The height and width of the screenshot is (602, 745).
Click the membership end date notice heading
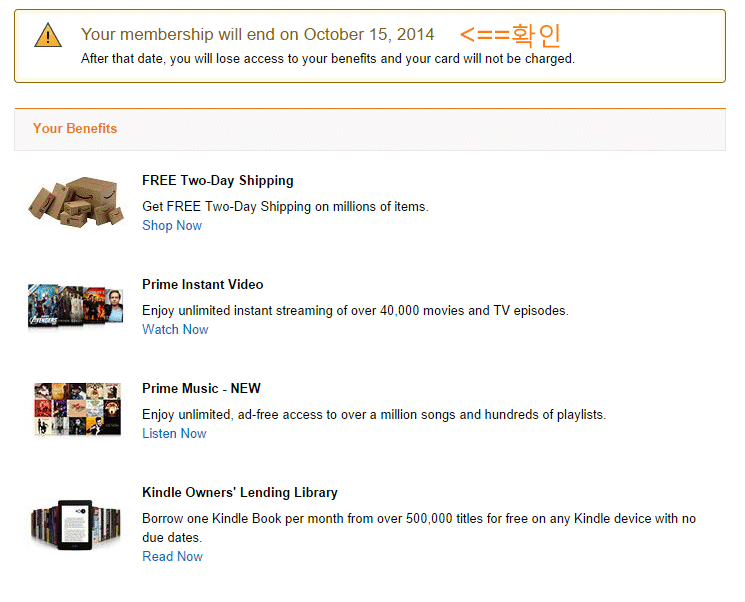[258, 35]
